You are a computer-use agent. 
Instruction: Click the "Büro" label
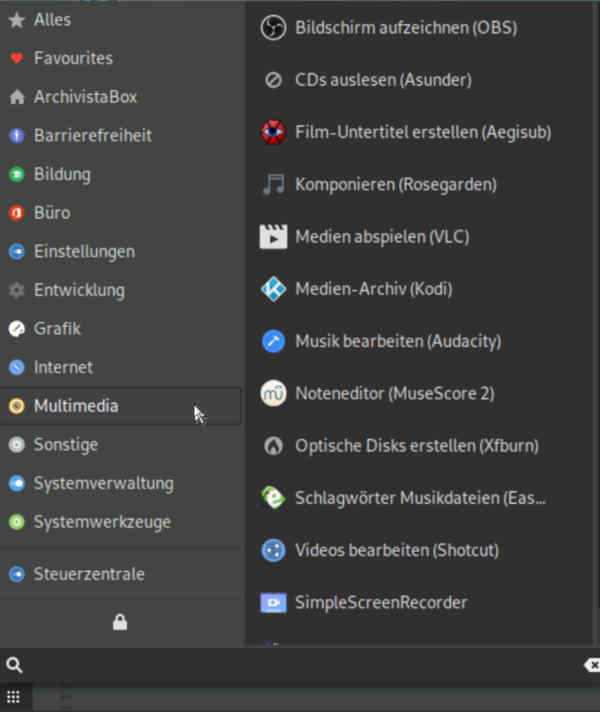[52, 213]
